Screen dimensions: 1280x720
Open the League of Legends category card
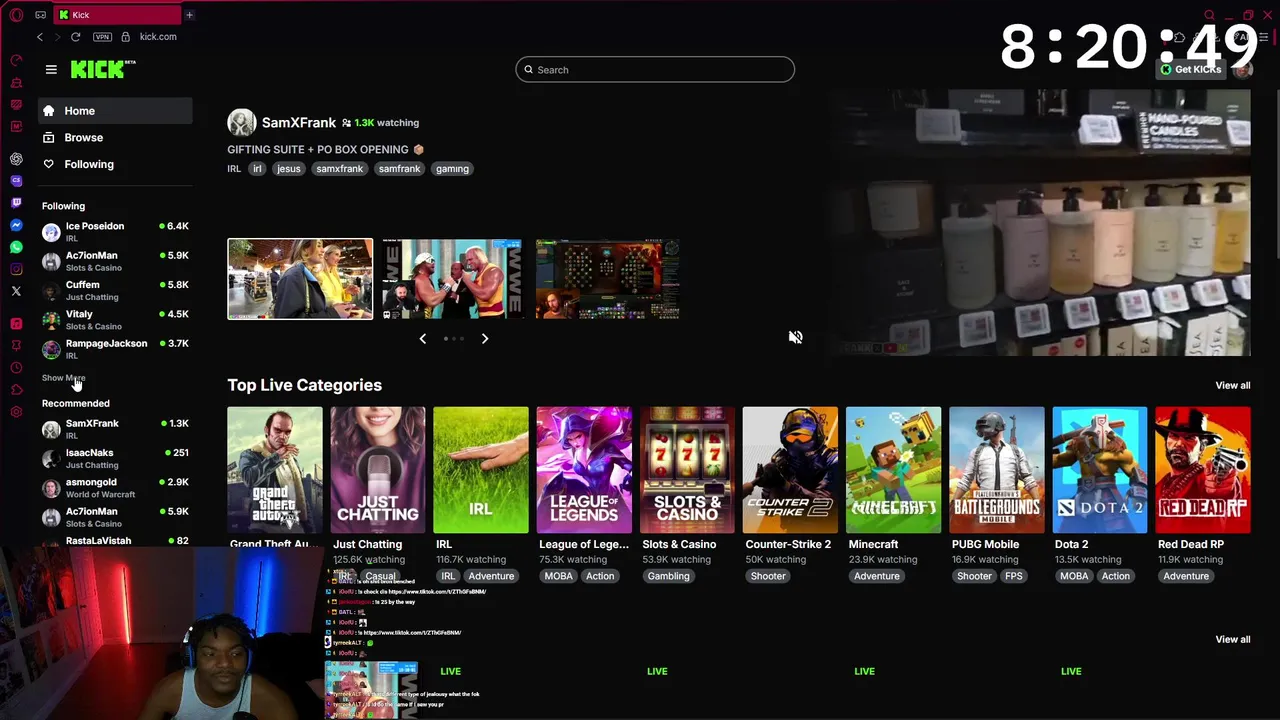click(x=584, y=470)
